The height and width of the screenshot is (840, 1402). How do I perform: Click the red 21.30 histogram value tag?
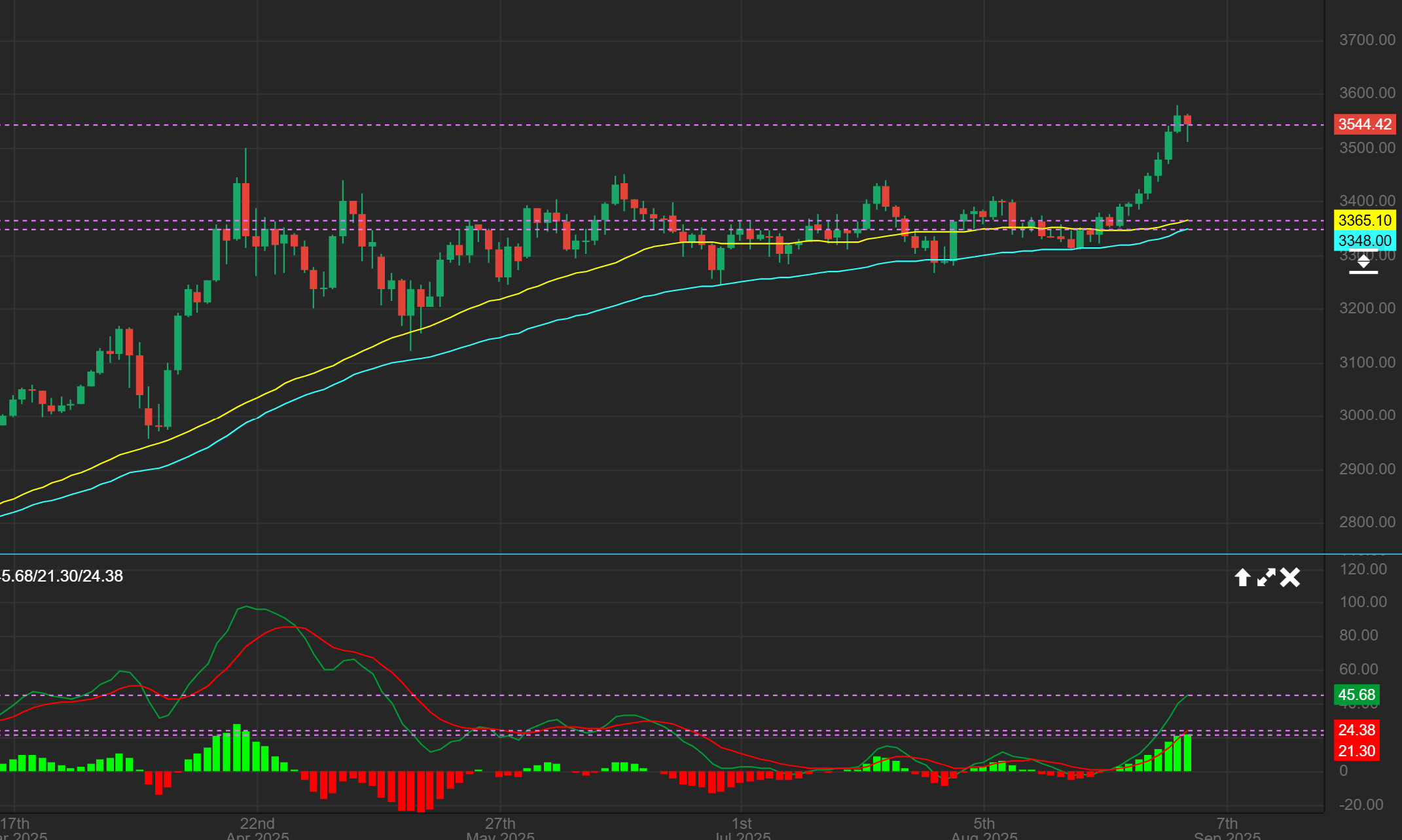click(x=1356, y=751)
